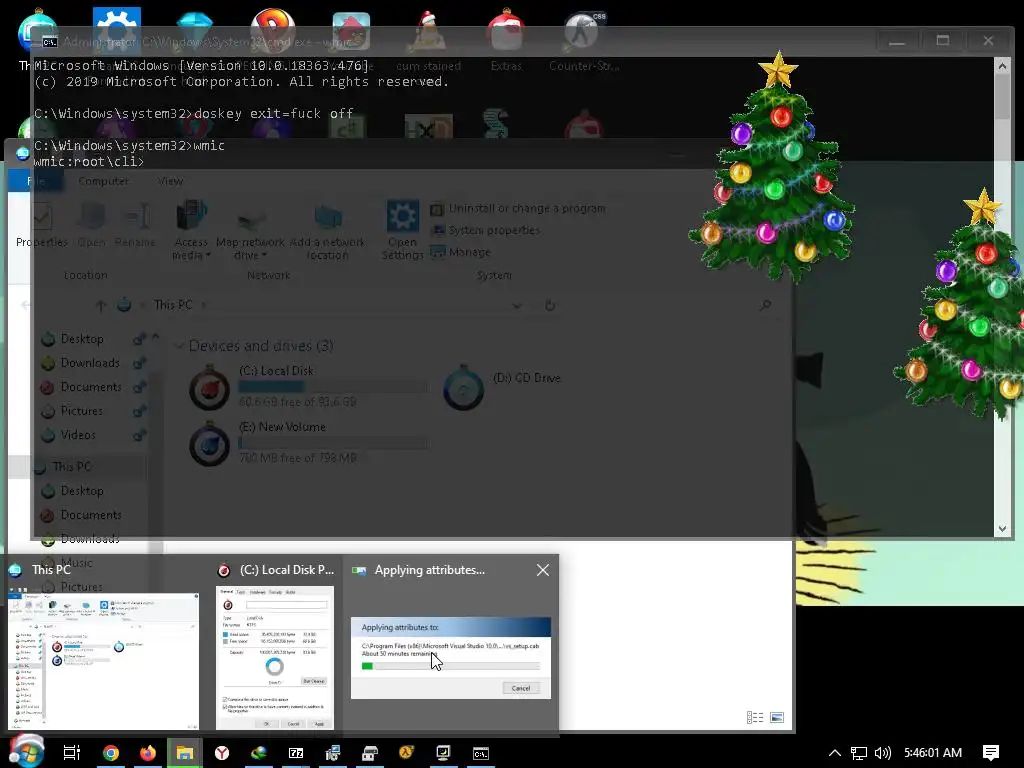1024x768 pixels.
Task: Launch Google Chrome from the taskbar
Action: point(111,753)
